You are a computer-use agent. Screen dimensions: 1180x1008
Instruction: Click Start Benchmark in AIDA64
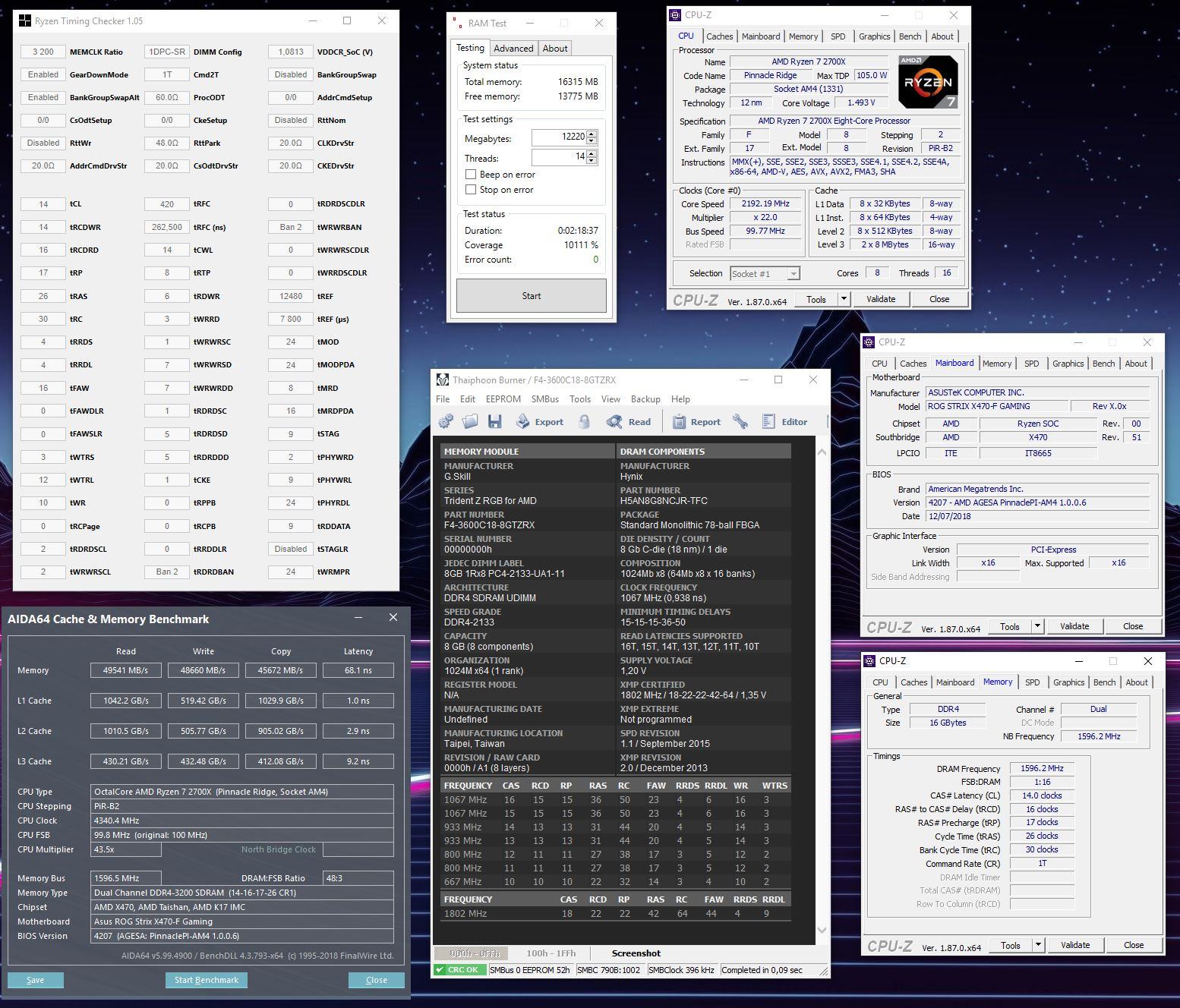(x=207, y=980)
